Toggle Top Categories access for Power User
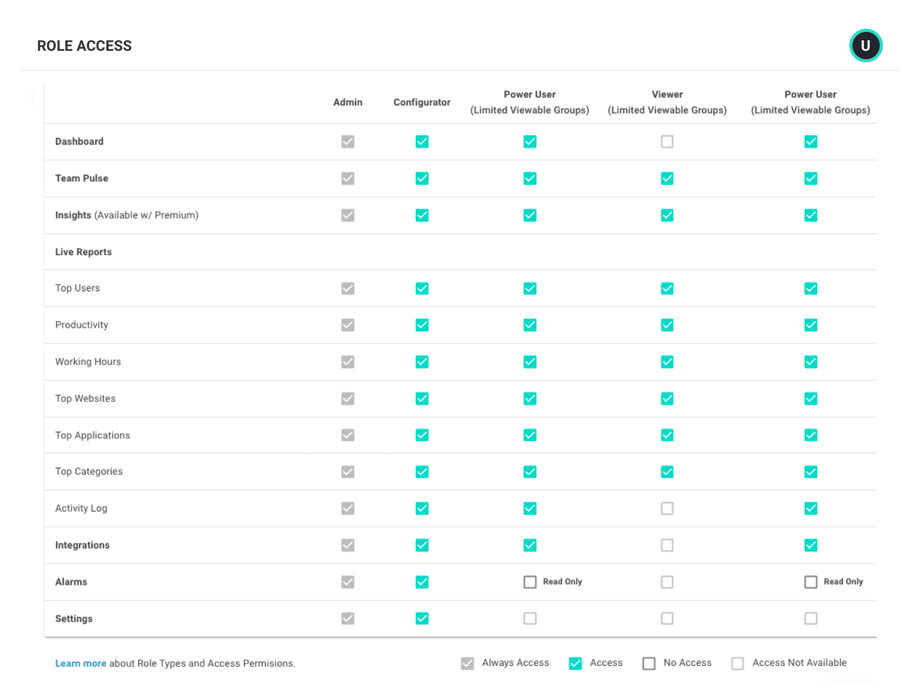 coord(530,471)
